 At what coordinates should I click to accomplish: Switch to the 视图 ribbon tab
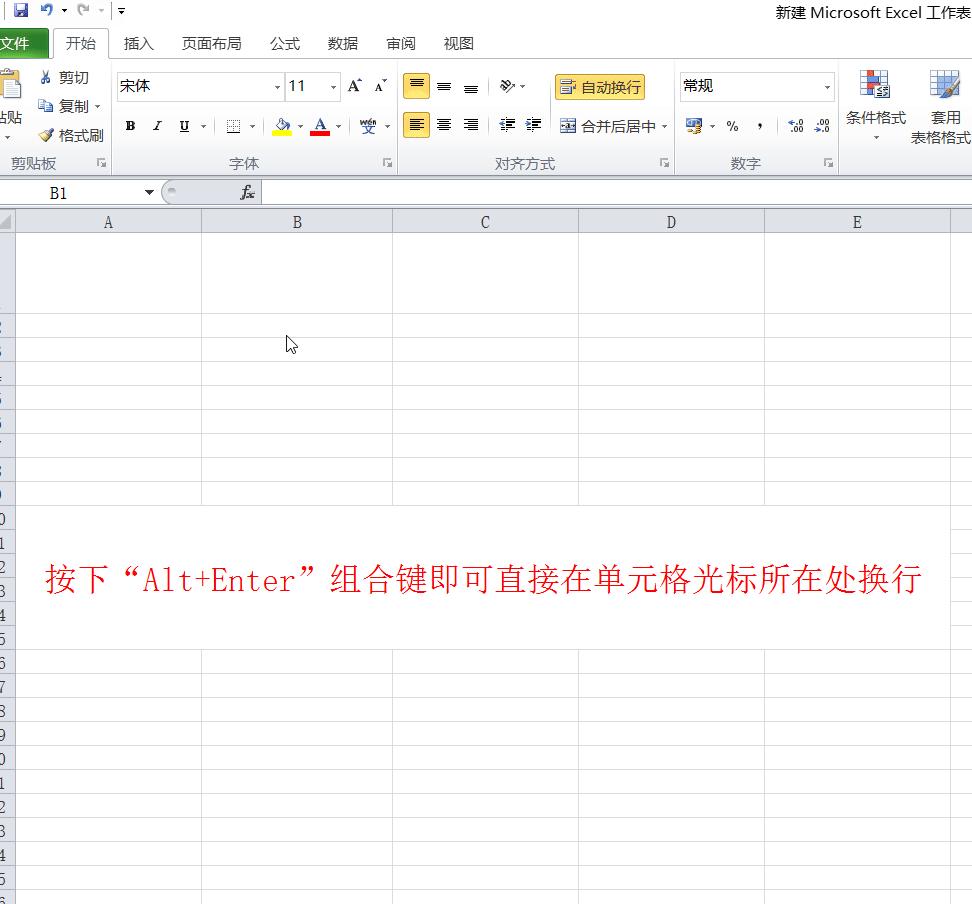457,43
